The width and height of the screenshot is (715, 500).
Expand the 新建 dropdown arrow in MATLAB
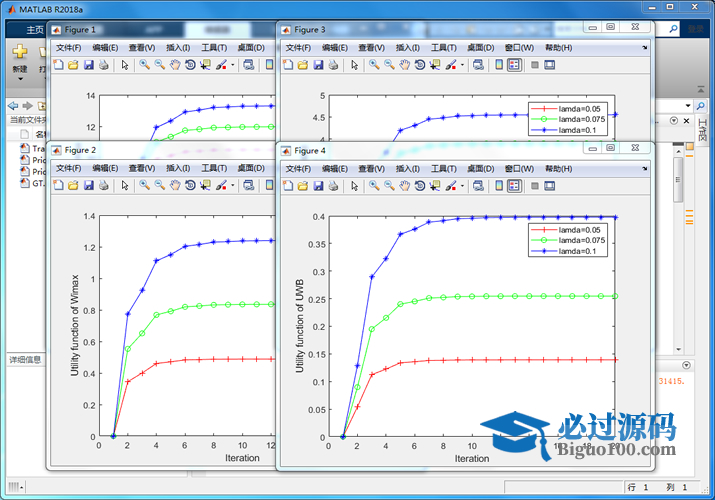click(20, 79)
